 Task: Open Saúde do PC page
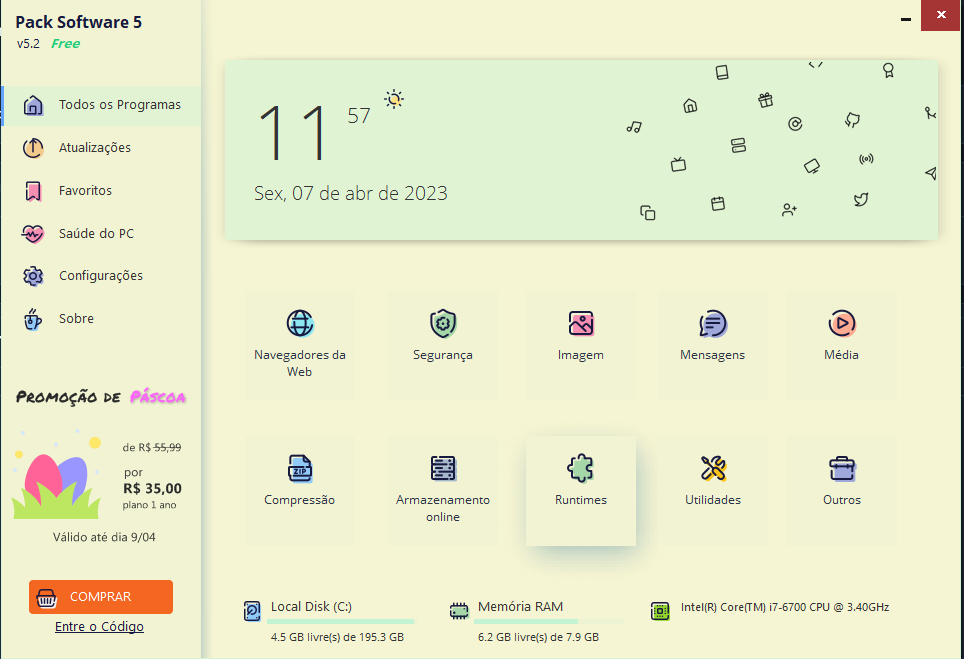(101, 234)
